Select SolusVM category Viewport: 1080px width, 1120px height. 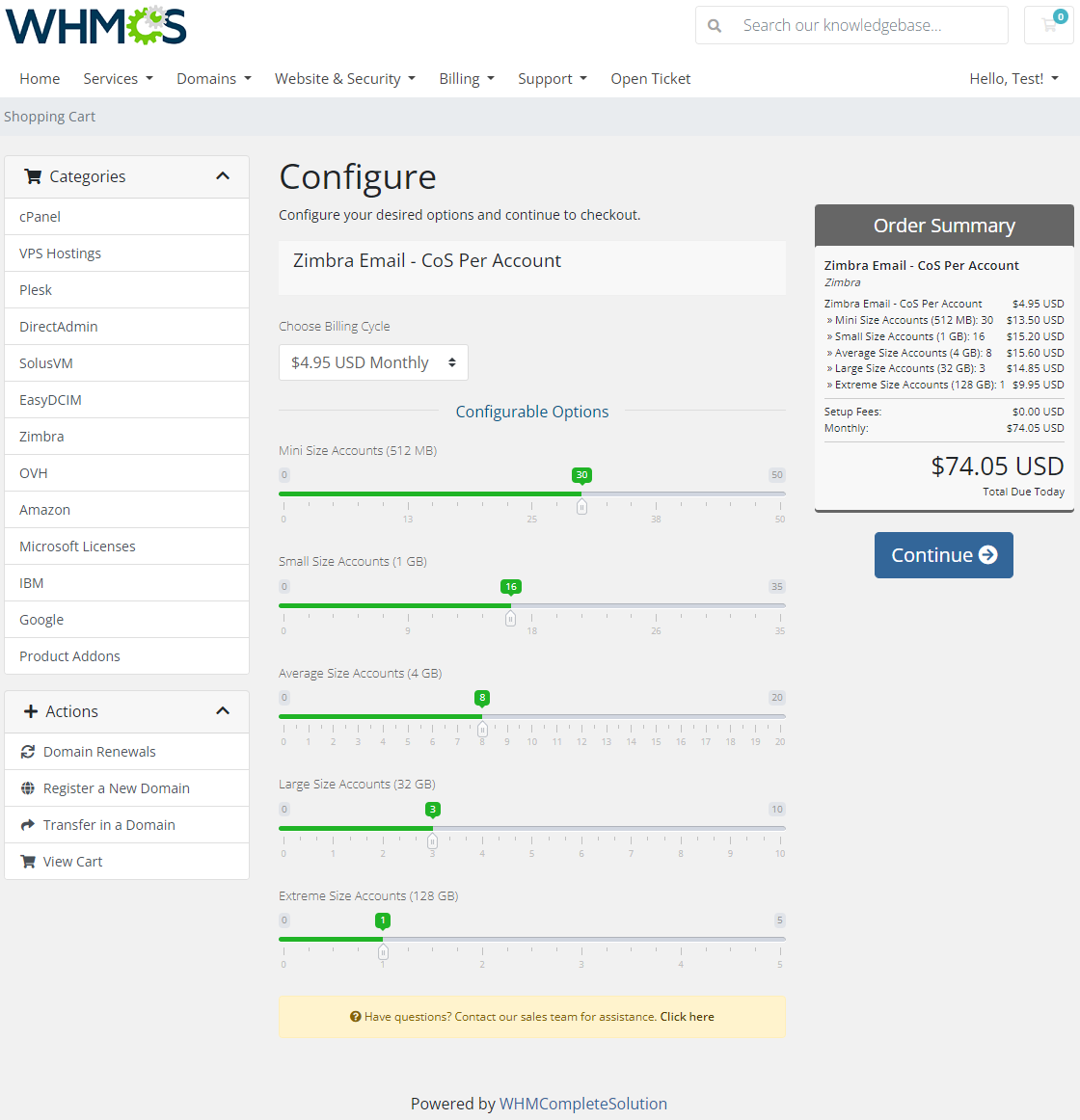(126, 362)
